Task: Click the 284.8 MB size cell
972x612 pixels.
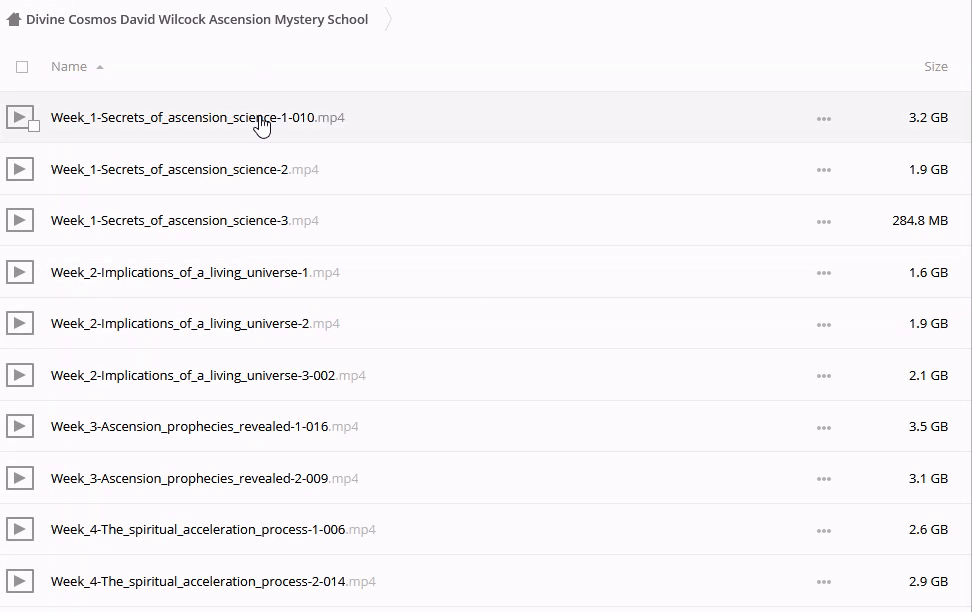Action: 919,221
